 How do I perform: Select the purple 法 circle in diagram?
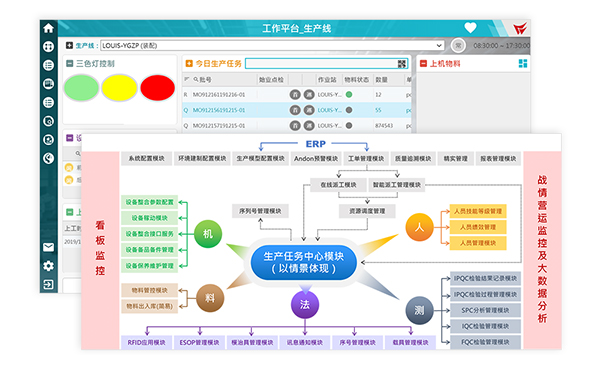click(x=305, y=305)
